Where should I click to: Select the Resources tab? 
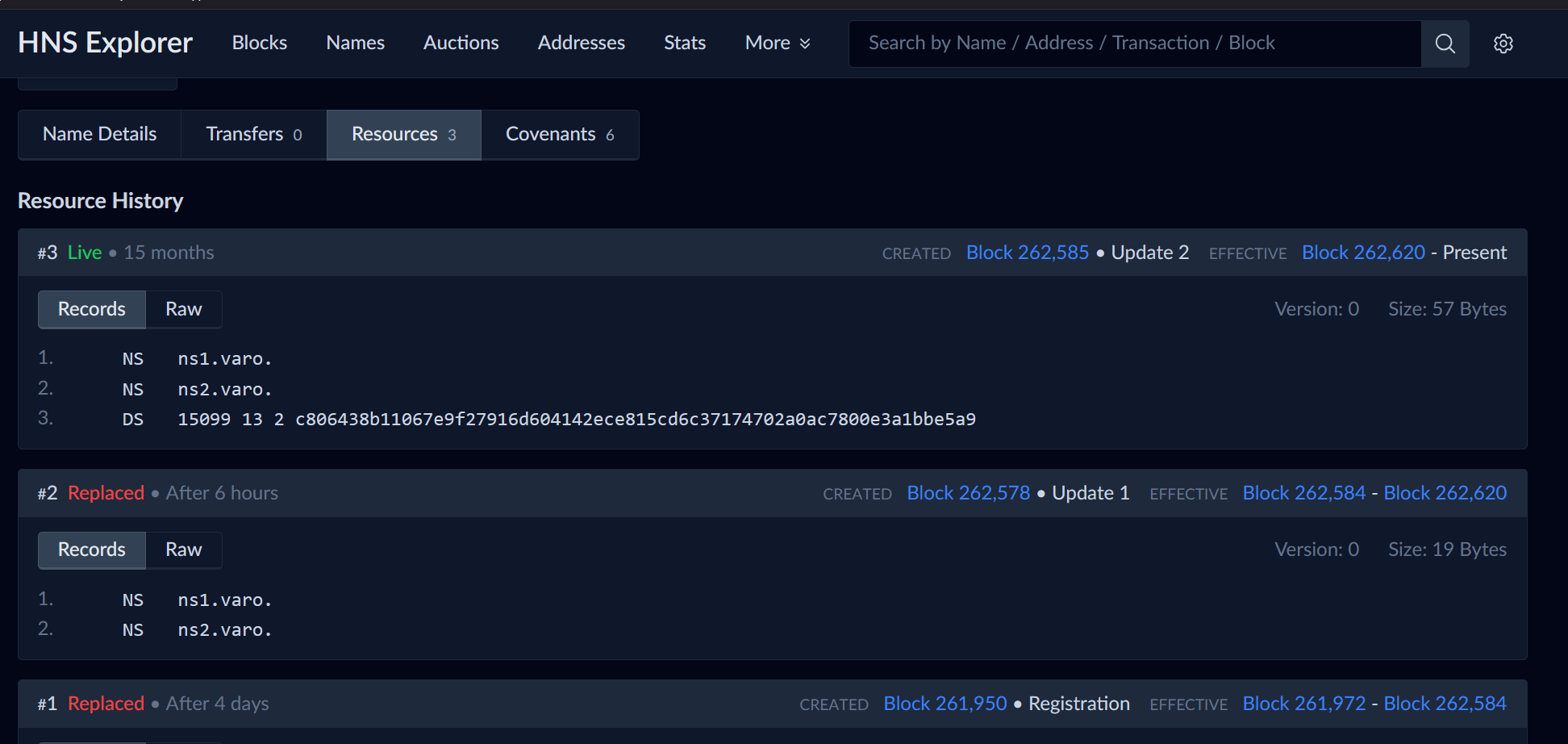click(404, 135)
